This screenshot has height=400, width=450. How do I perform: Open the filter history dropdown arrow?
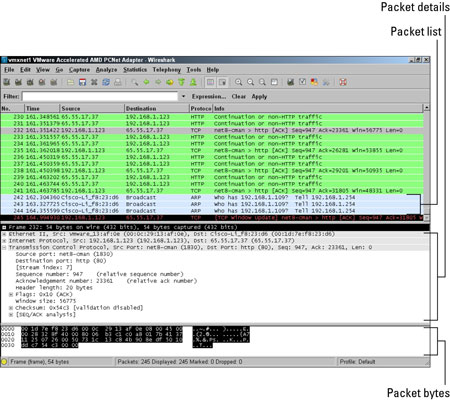click(183, 96)
